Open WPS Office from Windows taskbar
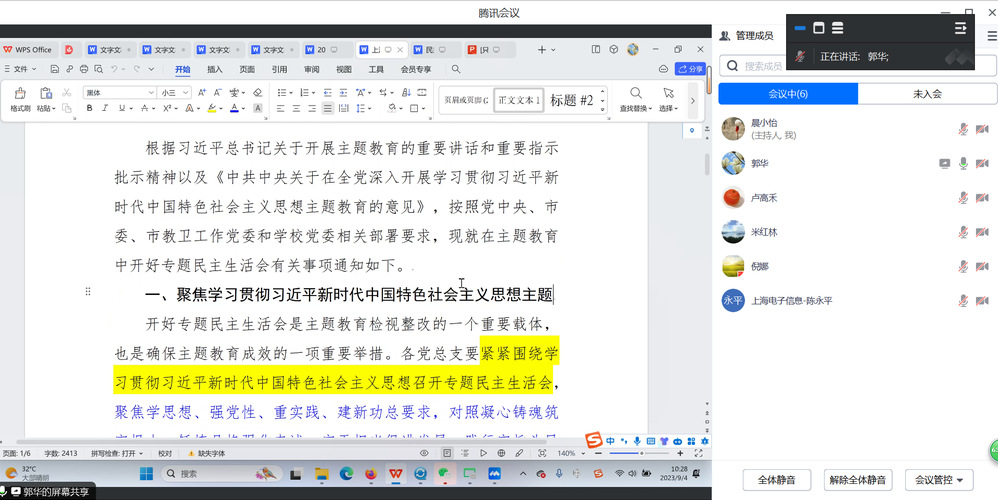 click(x=396, y=473)
